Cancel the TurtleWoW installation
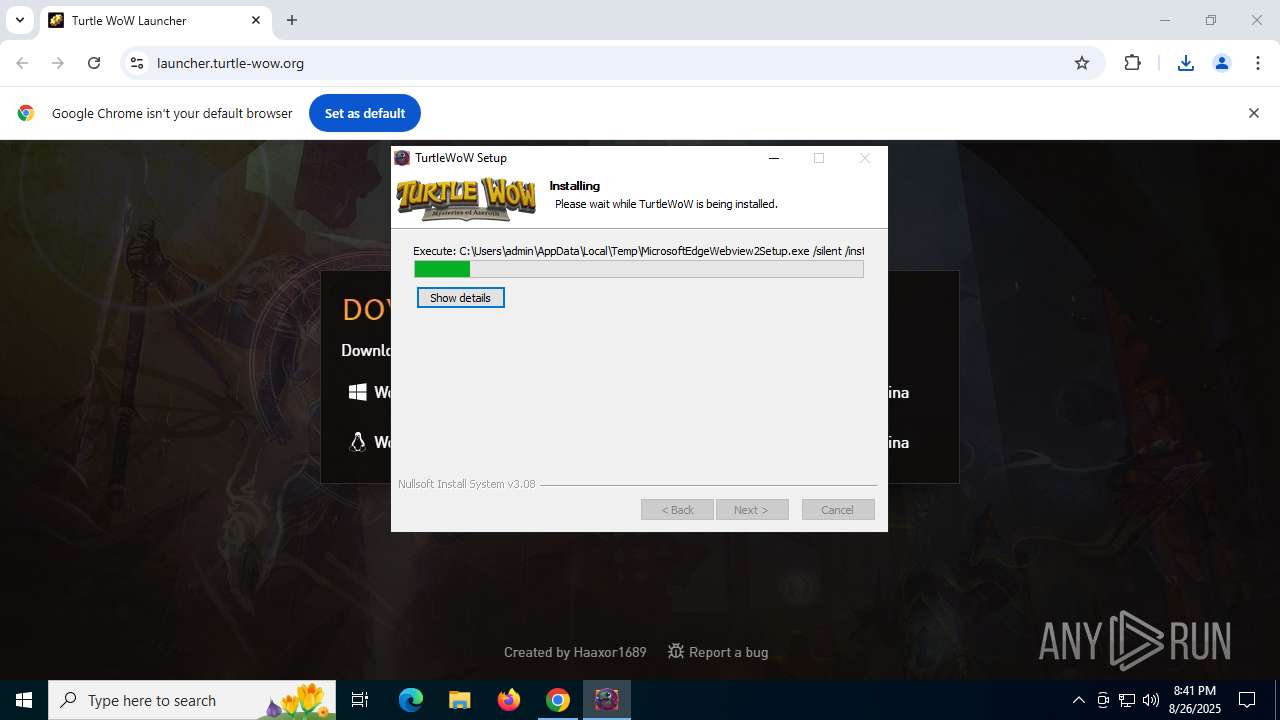The width and height of the screenshot is (1280, 720). 838,510
